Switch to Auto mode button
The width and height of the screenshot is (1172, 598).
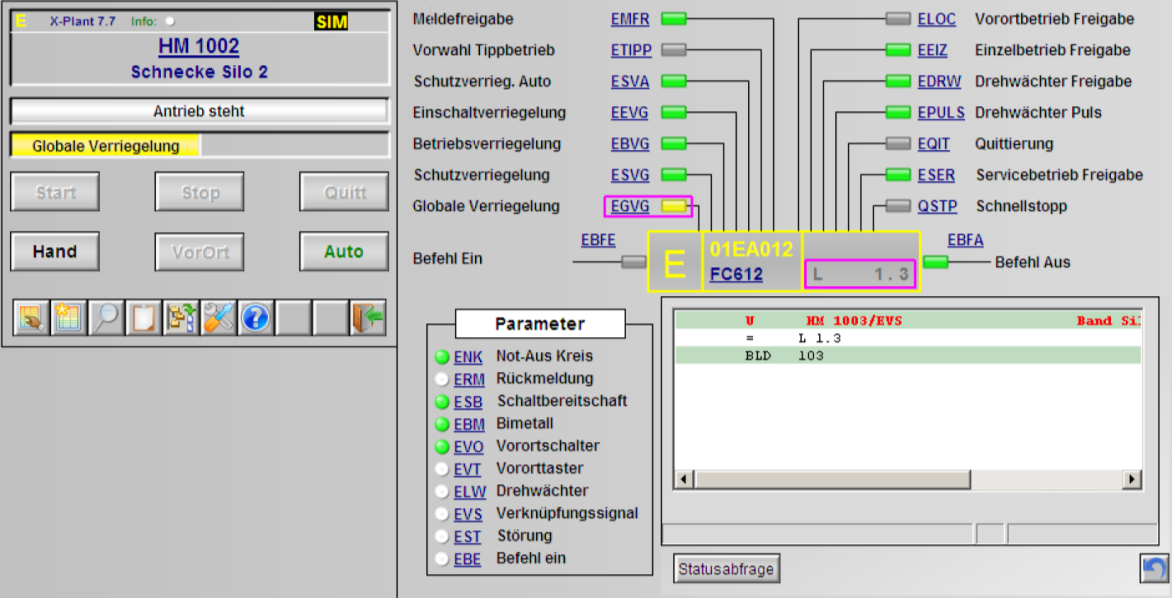(x=344, y=252)
